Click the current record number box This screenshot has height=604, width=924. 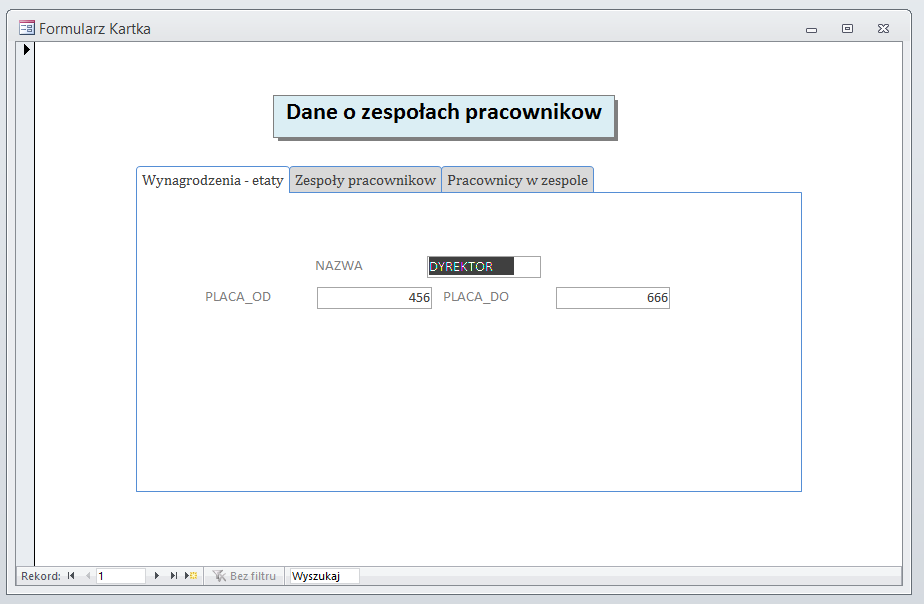[121, 576]
